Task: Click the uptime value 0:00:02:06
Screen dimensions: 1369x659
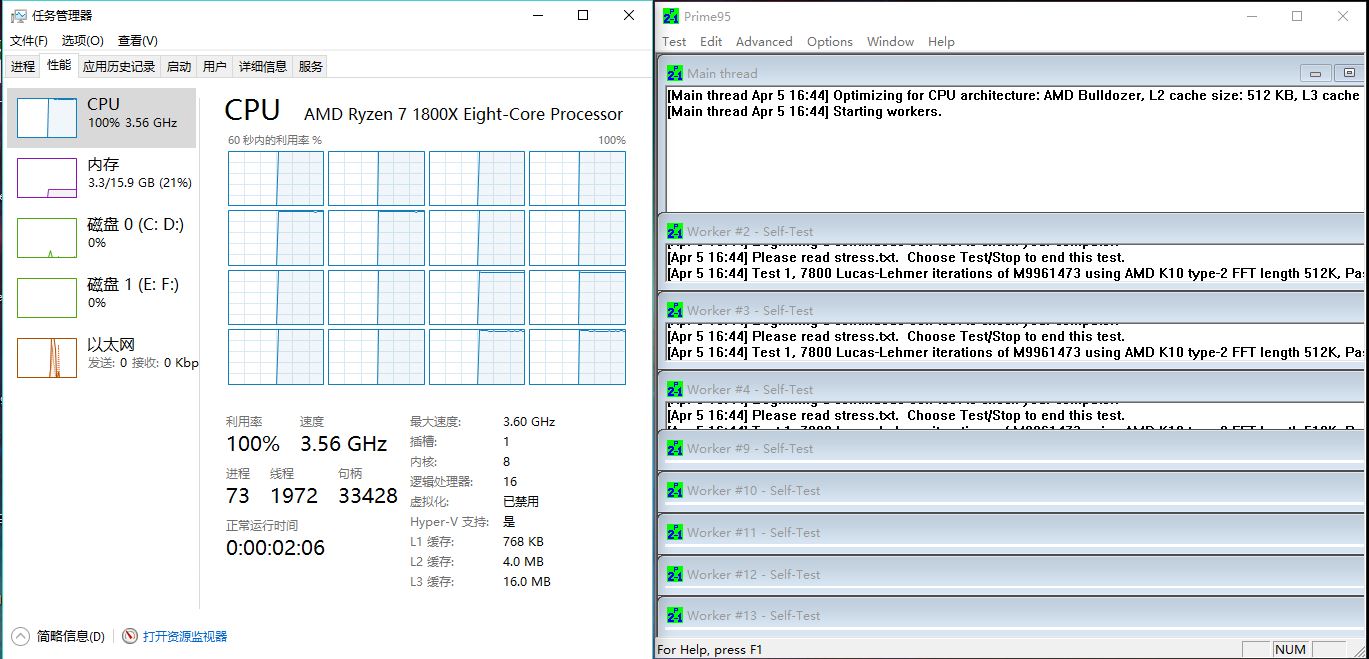Action: pyautogui.click(x=275, y=547)
